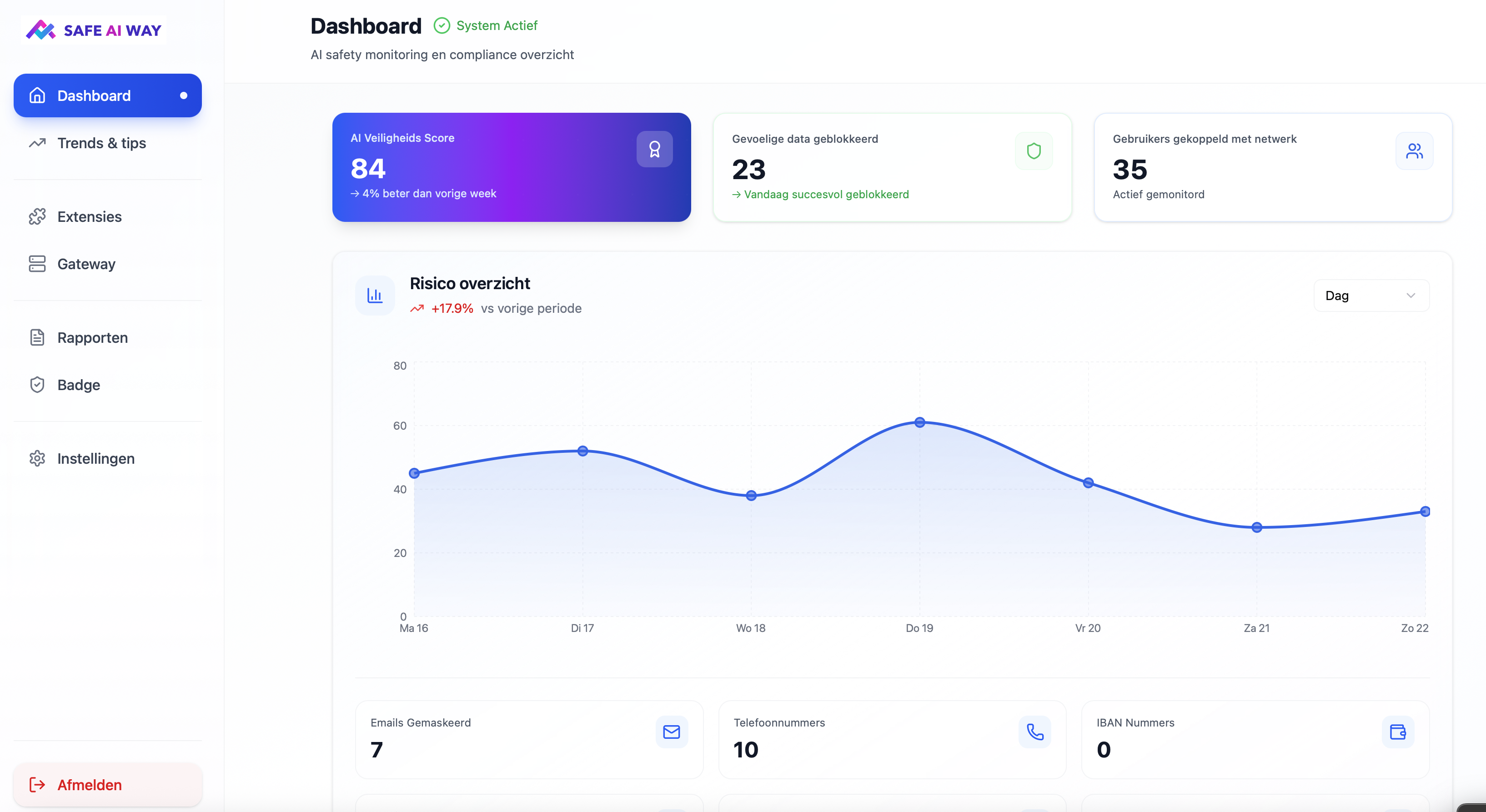1486x812 pixels.
Task: Click the award ribbon icon on score card
Action: (x=654, y=150)
